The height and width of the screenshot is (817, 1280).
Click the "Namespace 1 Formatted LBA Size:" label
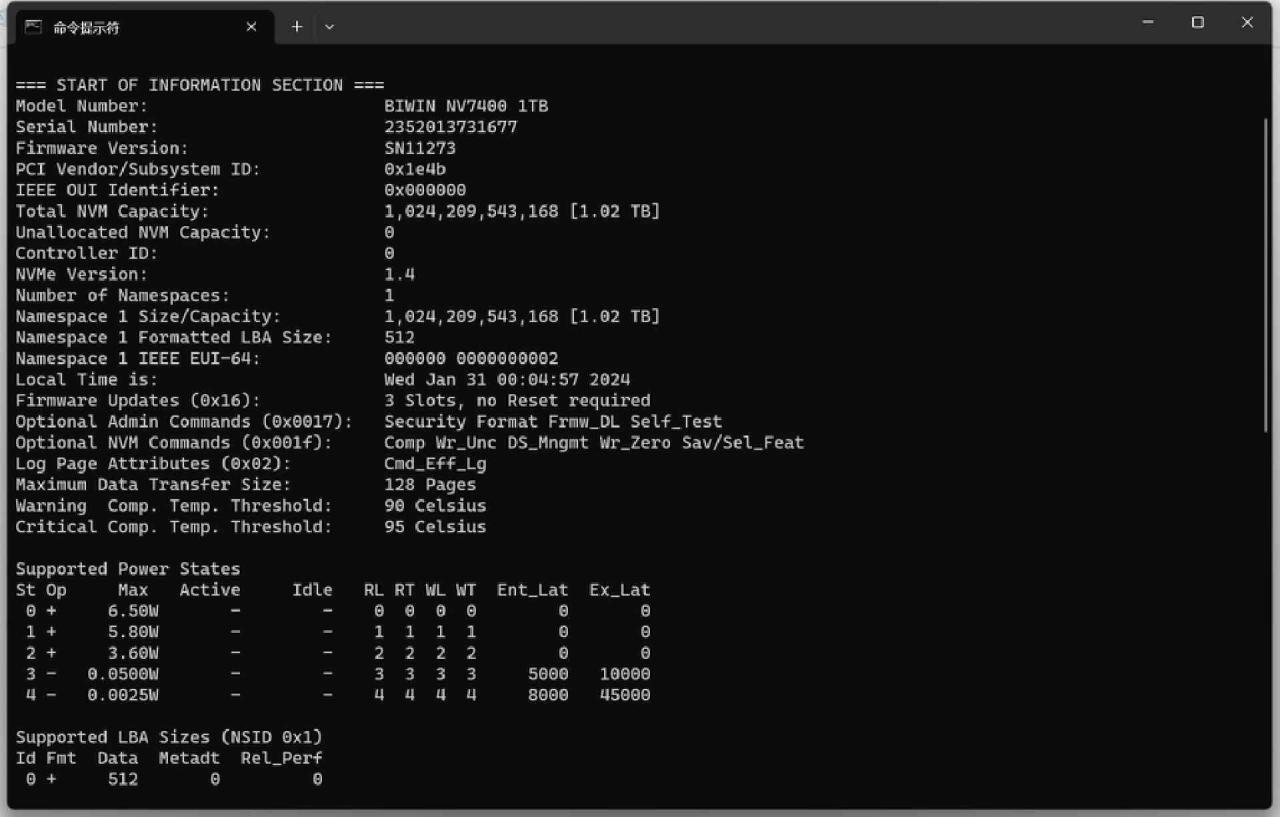click(x=174, y=337)
